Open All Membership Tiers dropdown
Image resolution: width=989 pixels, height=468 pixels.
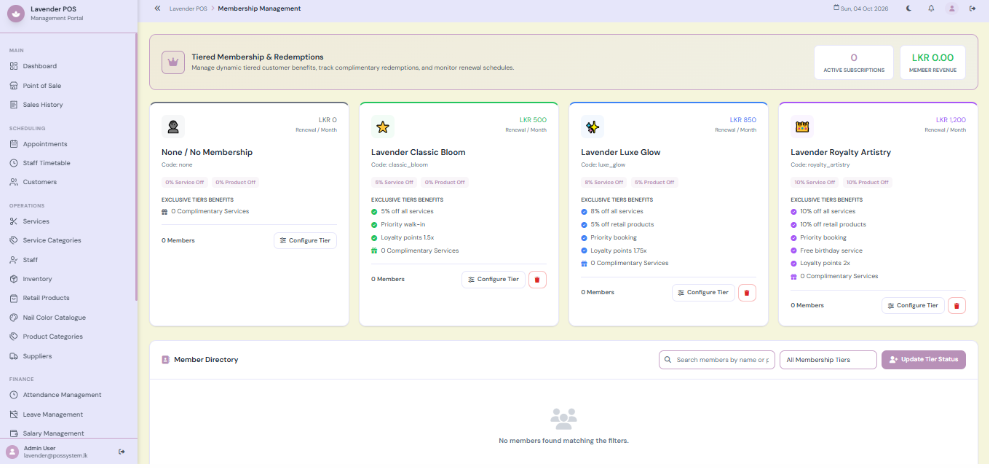tap(828, 360)
